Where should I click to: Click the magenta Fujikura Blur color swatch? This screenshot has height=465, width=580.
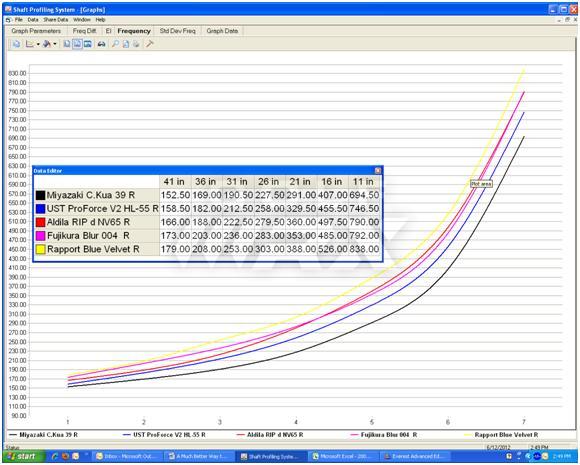[40, 236]
